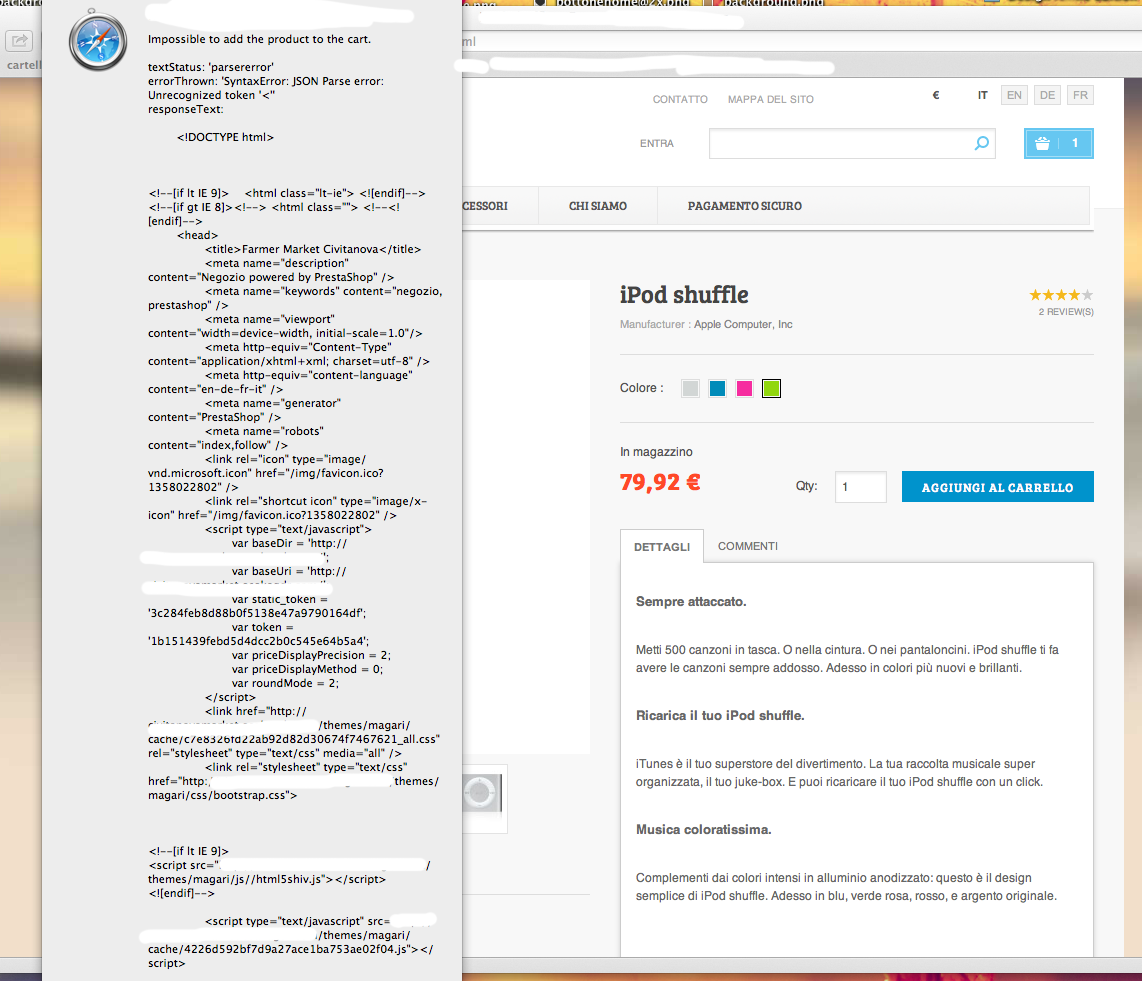Click the 79,92 € price
Screen dimensions: 1142x981
660,482
